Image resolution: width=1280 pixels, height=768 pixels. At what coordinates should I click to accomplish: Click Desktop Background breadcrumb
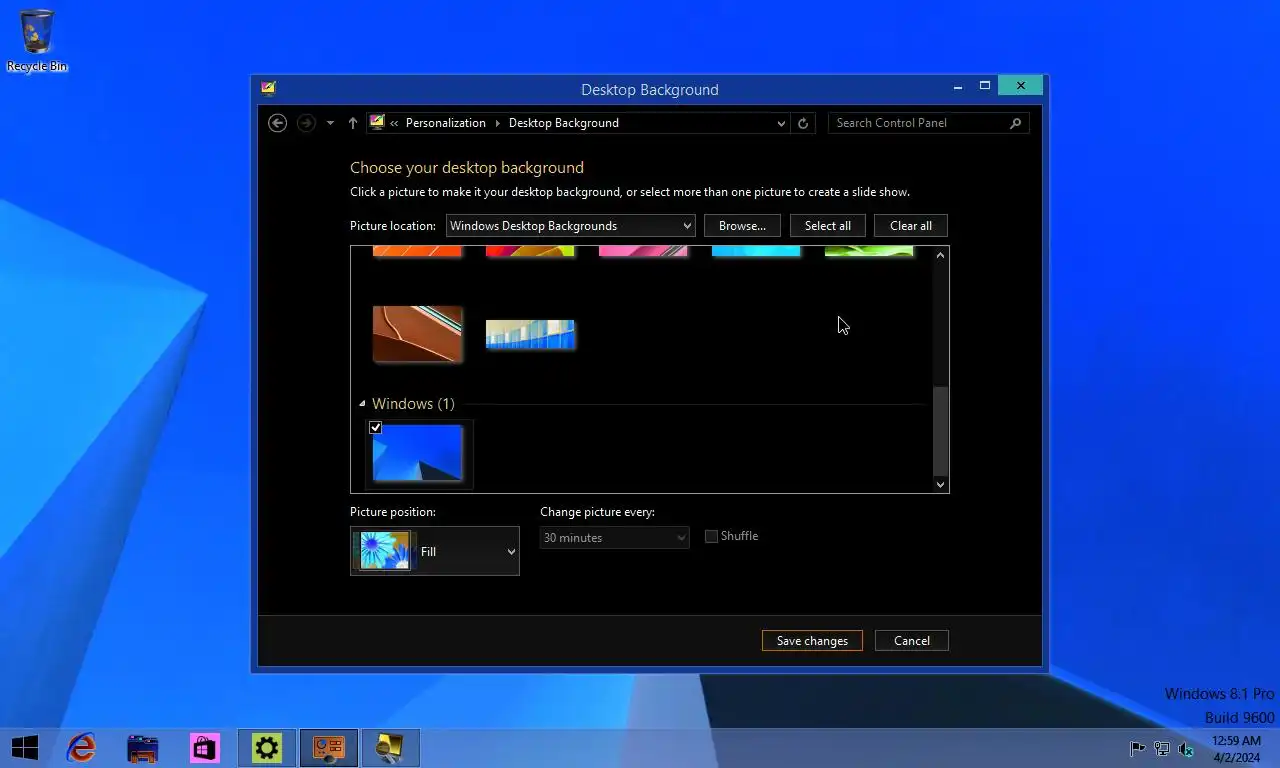[x=564, y=123]
